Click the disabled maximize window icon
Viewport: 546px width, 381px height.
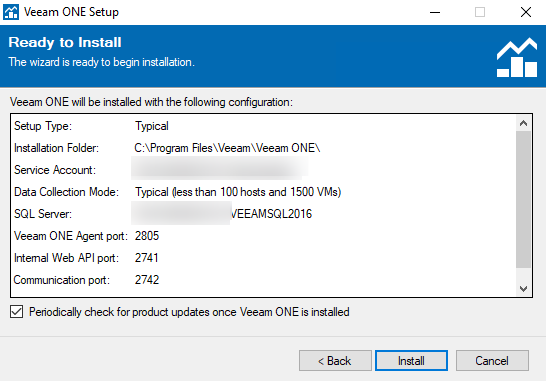click(x=480, y=13)
